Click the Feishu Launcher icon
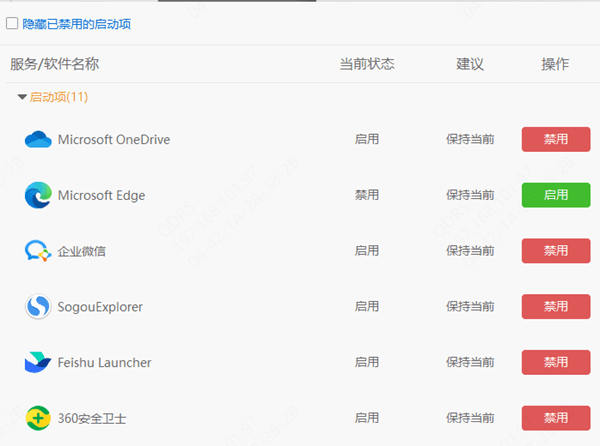This screenshot has width=600, height=446. (38, 362)
